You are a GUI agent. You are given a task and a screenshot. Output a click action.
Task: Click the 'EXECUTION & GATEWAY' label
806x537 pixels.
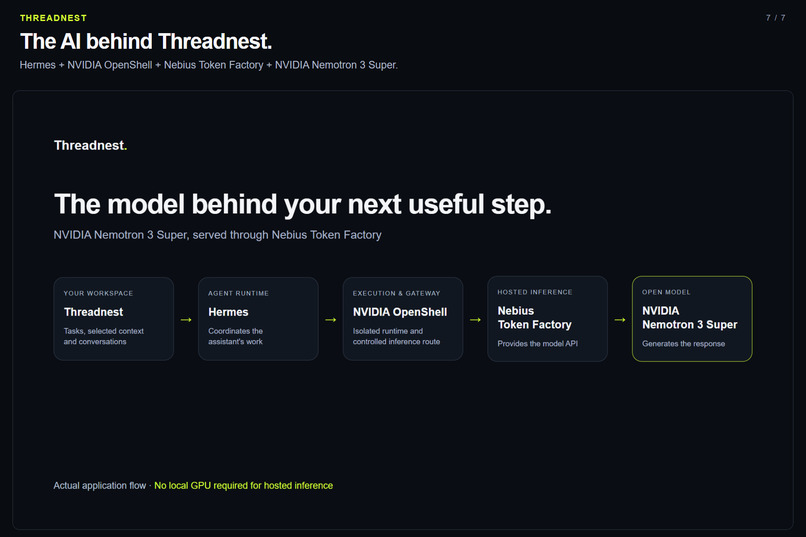pyautogui.click(x=396, y=293)
